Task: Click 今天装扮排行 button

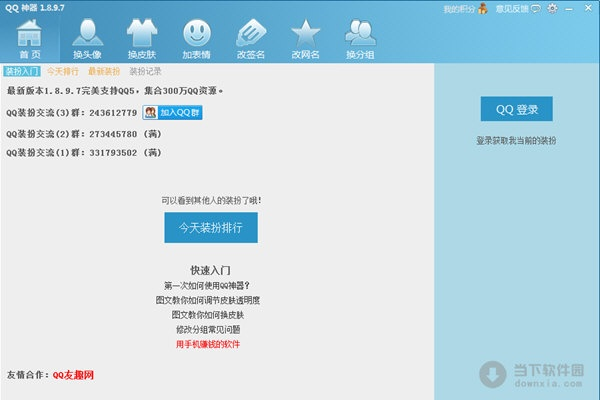Action: point(211,228)
